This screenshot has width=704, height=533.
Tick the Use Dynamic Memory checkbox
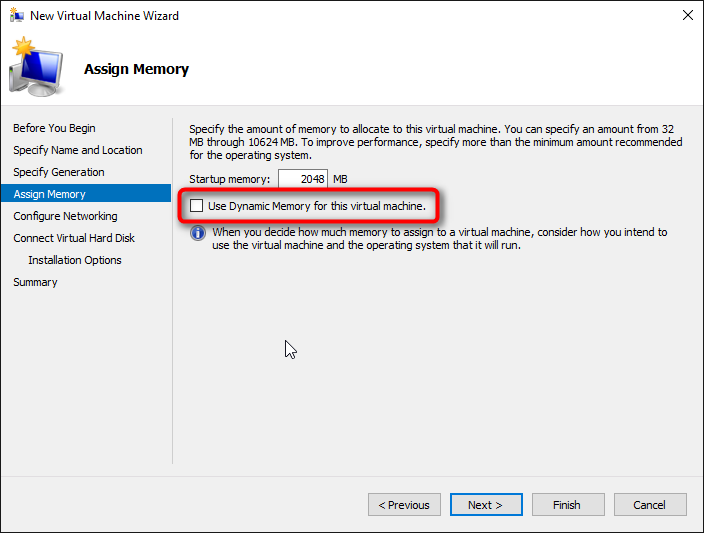tap(196, 206)
